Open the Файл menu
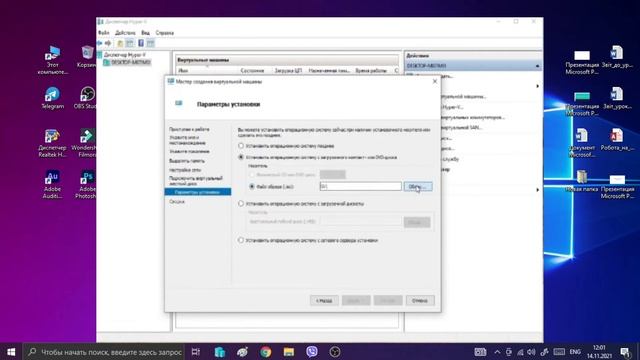The height and width of the screenshot is (360, 640). [103, 33]
